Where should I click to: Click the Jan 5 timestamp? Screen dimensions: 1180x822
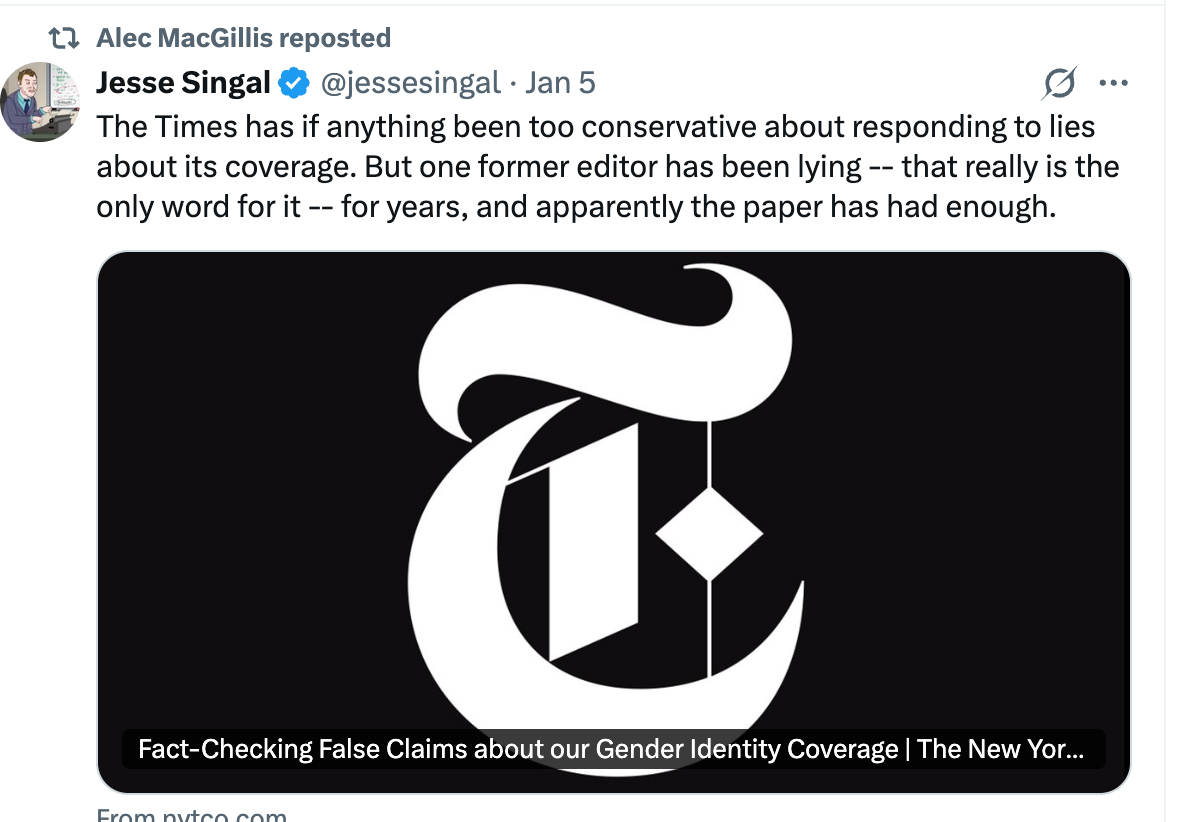pyautogui.click(x=560, y=83)
